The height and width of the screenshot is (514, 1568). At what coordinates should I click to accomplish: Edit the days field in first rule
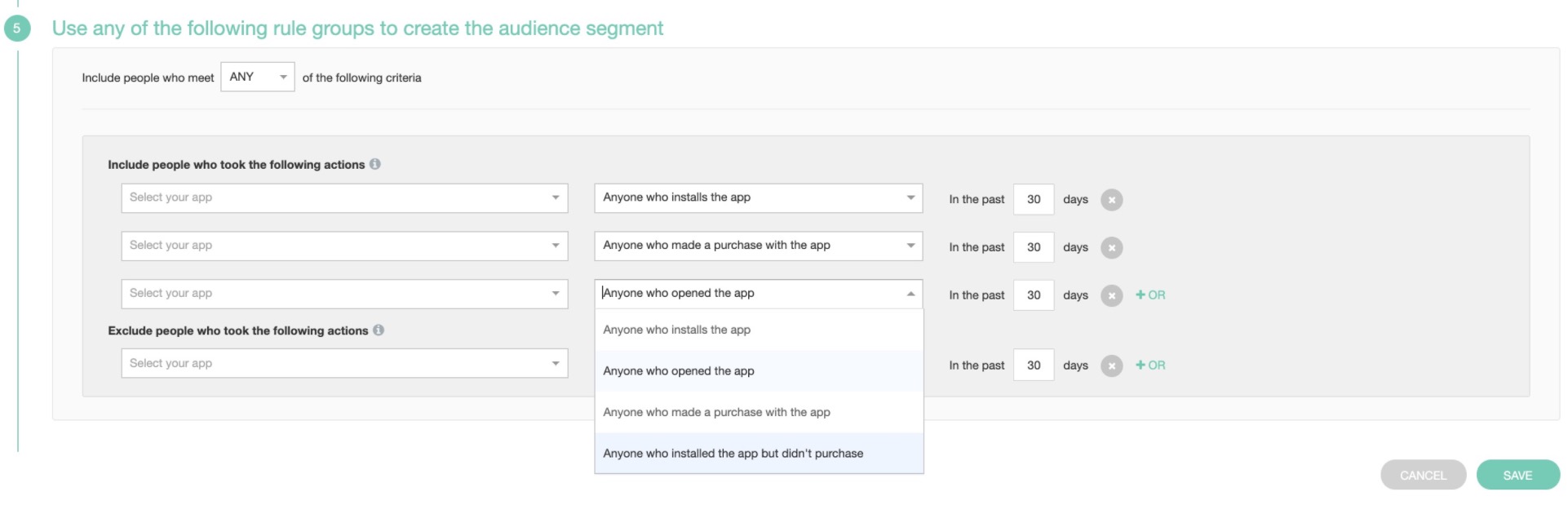pos(1034,199)
